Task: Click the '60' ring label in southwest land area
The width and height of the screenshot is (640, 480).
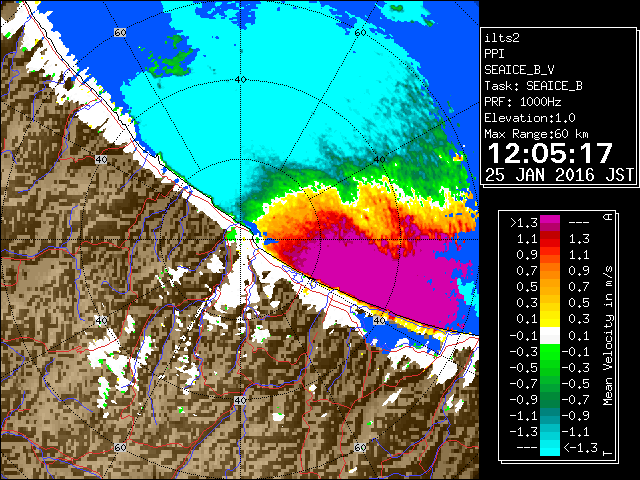Action: tap(120, 448)
